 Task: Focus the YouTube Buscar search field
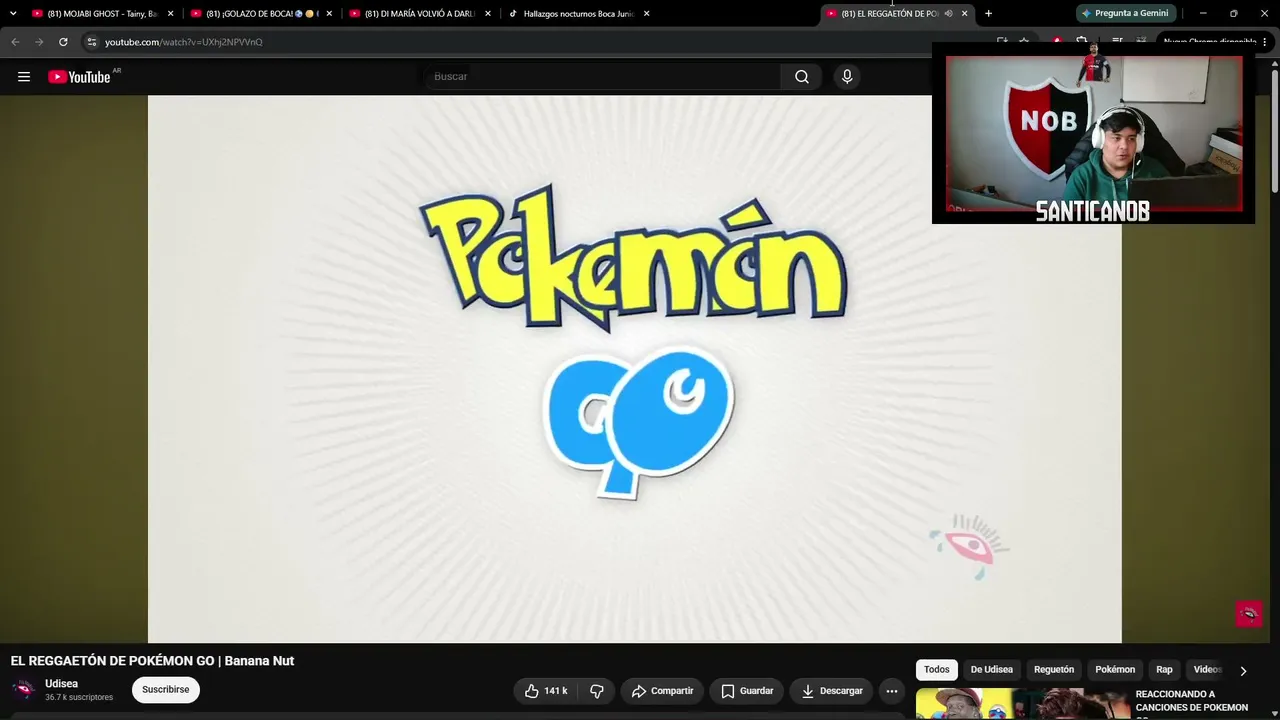tap(603, 77)
